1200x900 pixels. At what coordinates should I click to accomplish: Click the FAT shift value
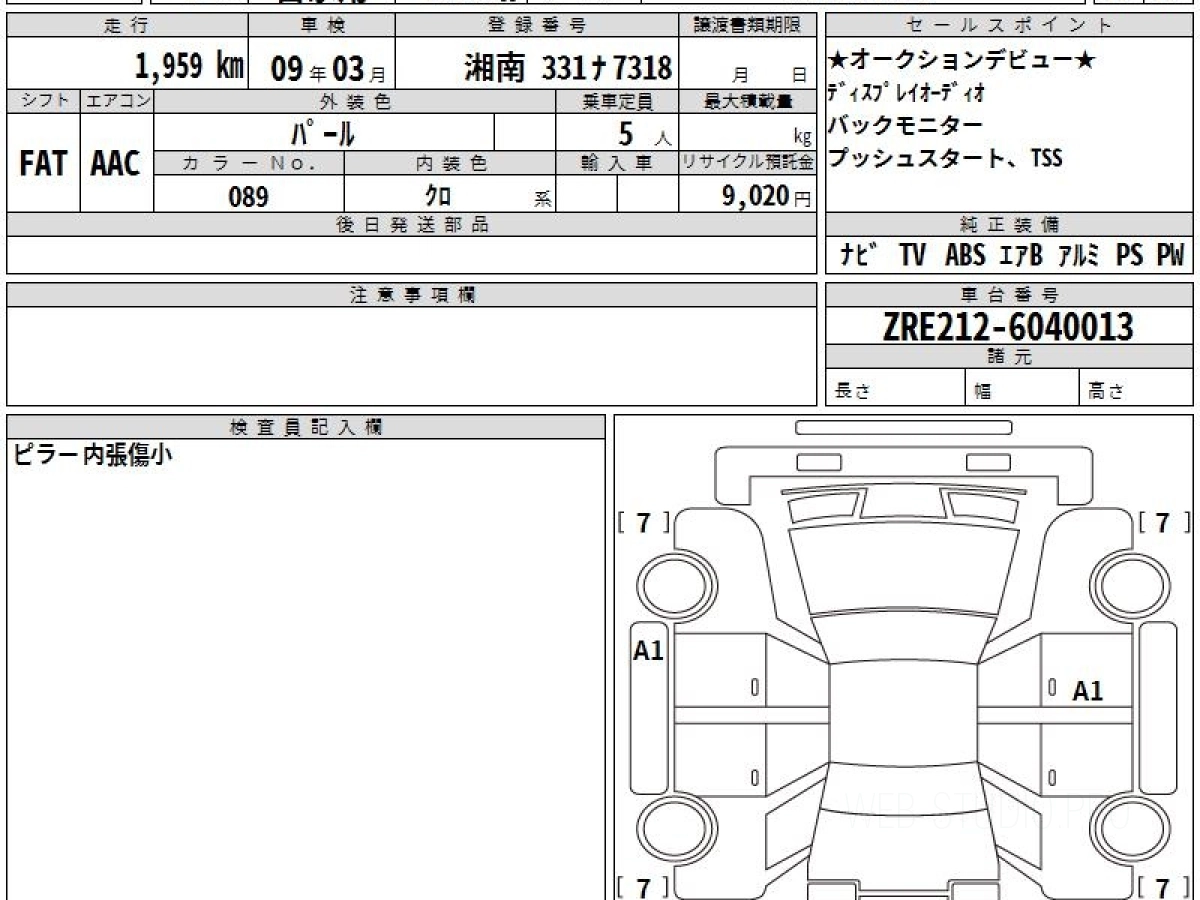(43, 165)
